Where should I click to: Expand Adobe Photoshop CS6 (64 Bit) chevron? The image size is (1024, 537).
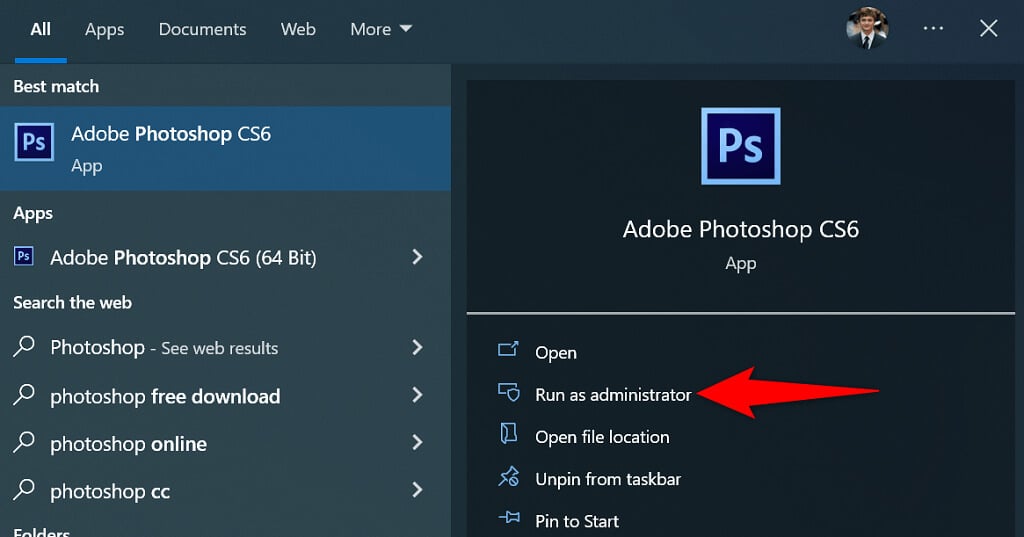click(418, 257)
